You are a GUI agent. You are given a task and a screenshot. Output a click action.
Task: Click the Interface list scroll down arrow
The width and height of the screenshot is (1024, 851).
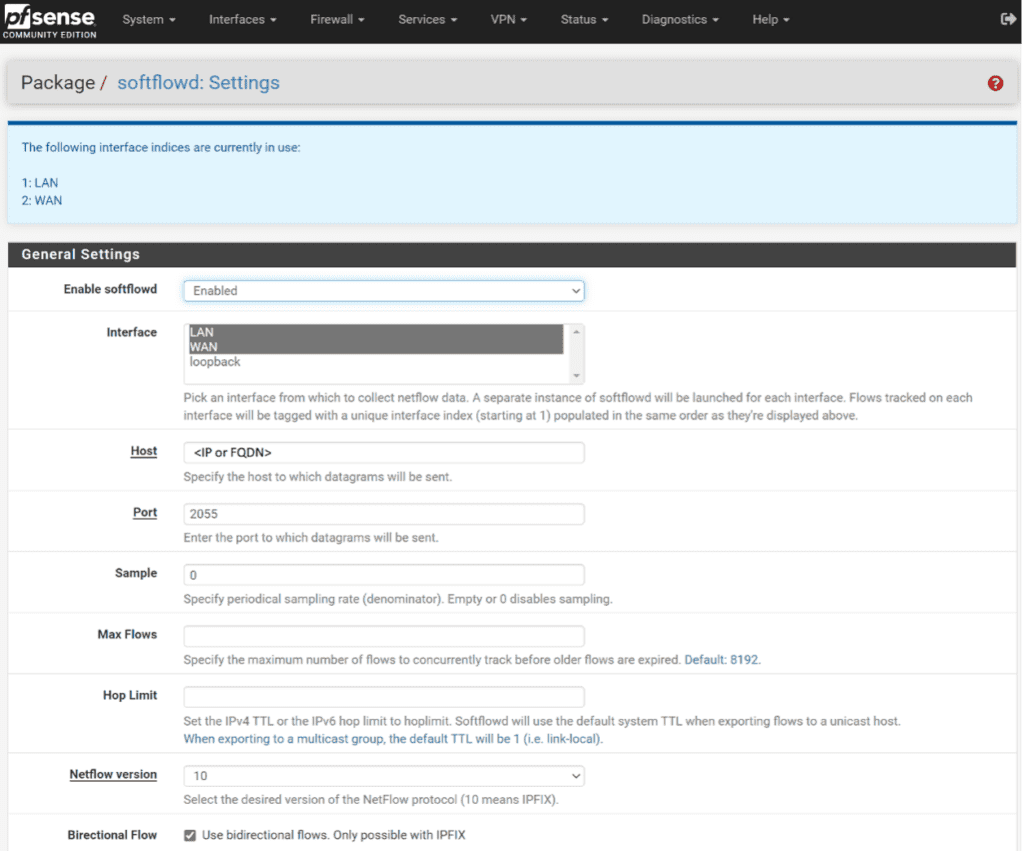(576, 376)
